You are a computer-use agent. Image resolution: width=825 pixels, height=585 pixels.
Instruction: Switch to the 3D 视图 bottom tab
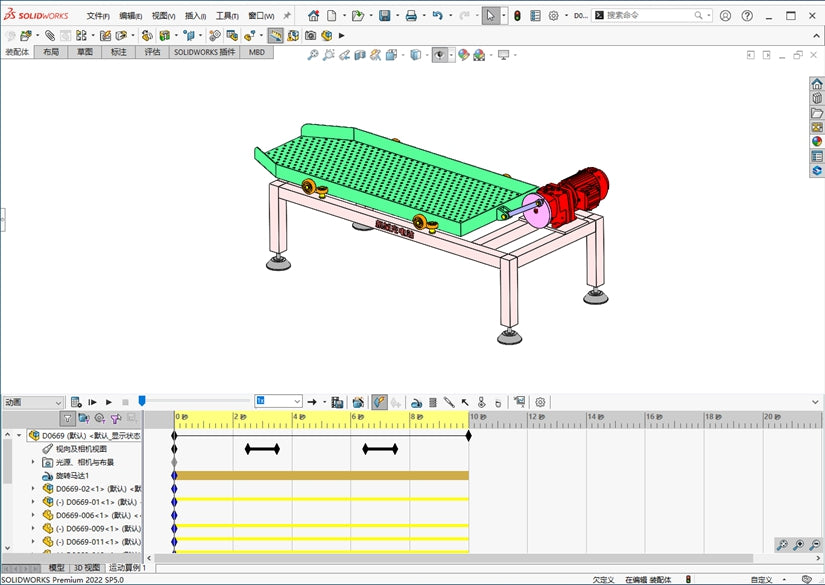[87, 568]
